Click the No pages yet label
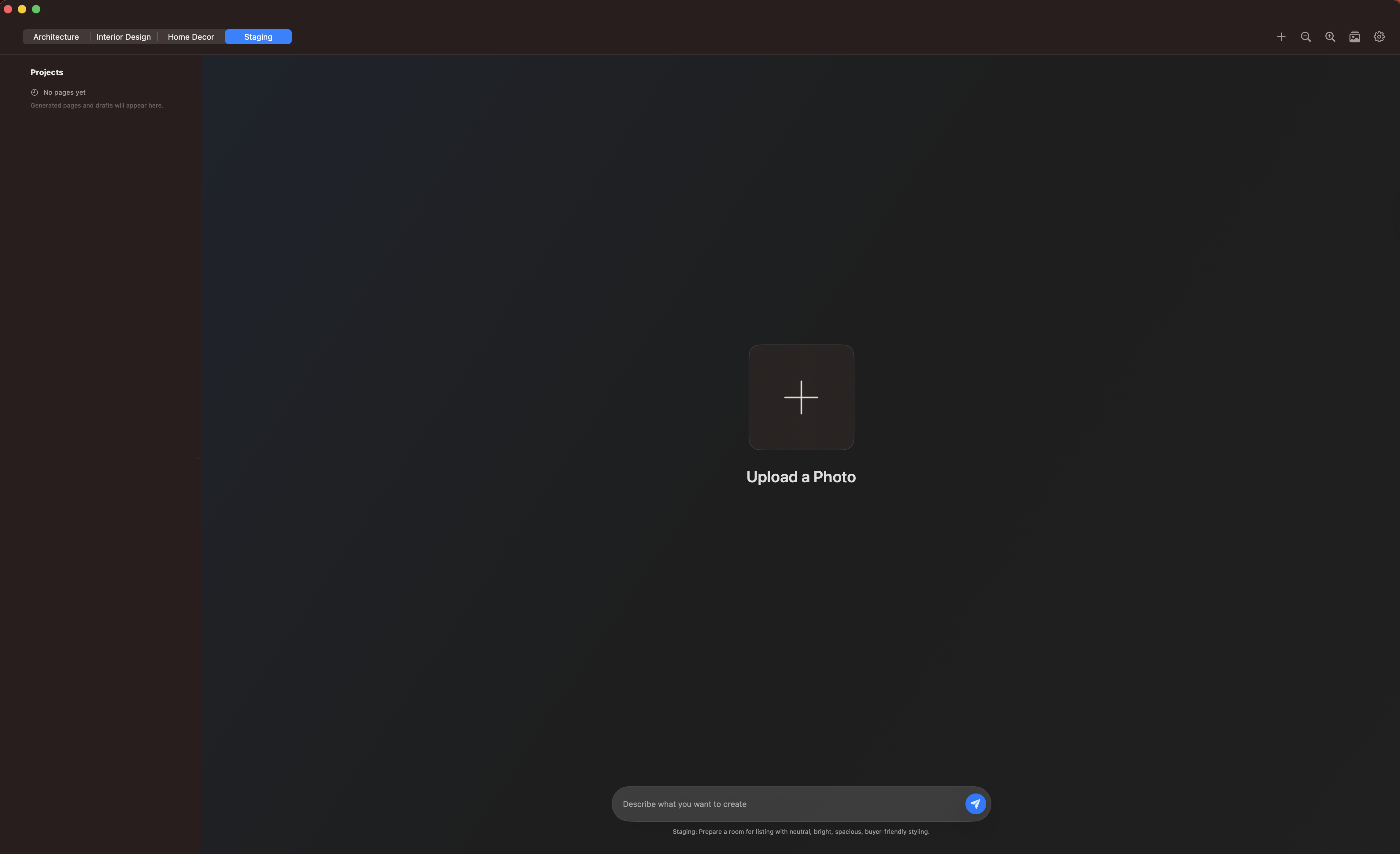 pyautogui.click(x=64, y=92)
